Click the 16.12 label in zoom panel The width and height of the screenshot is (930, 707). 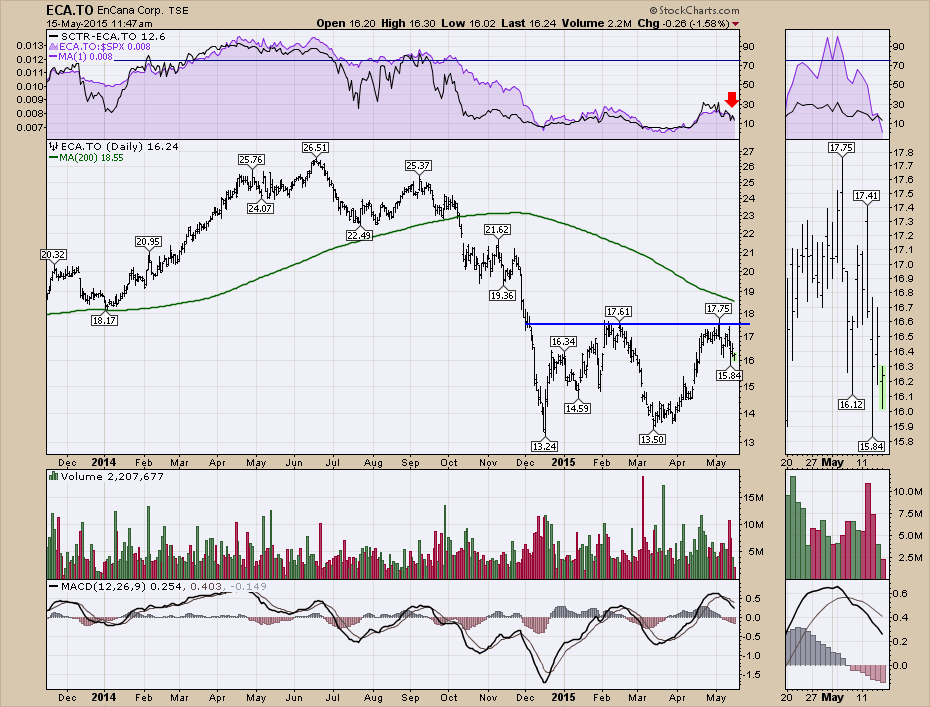pyautogui.click(x=851, y=405)
